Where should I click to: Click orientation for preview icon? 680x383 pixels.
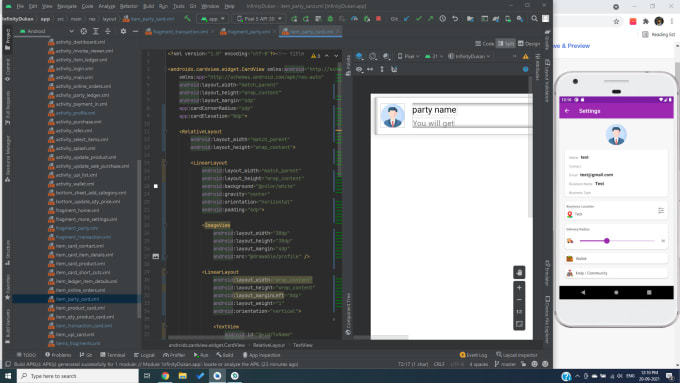[x=373, y=56]
